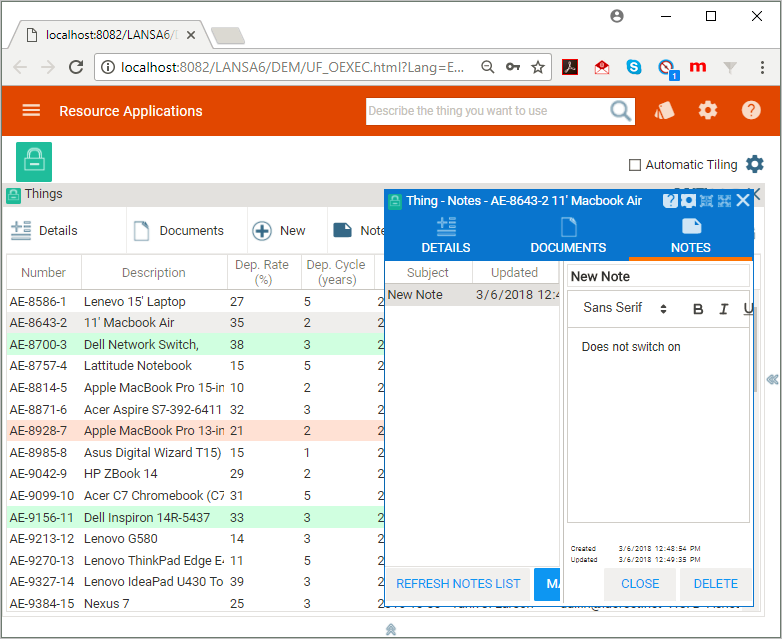Select row AE-8643-2 11' Macbook Air
The height and width of the screenshot is (639, 782).
pyautogui.click(x=196, y=323)
